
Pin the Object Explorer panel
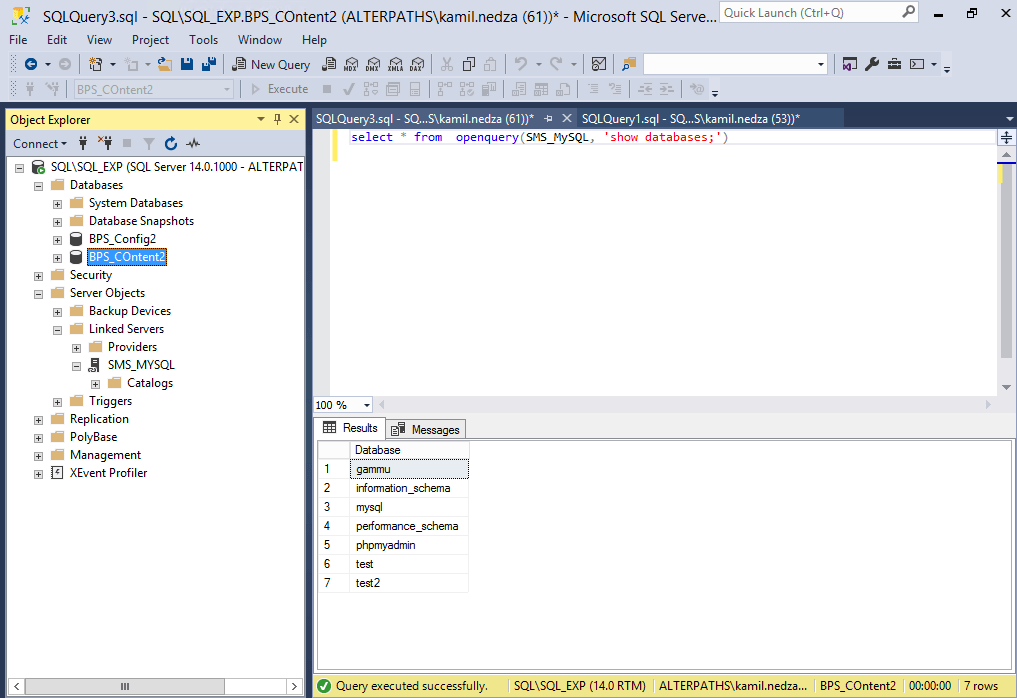[x=276, y=119]
